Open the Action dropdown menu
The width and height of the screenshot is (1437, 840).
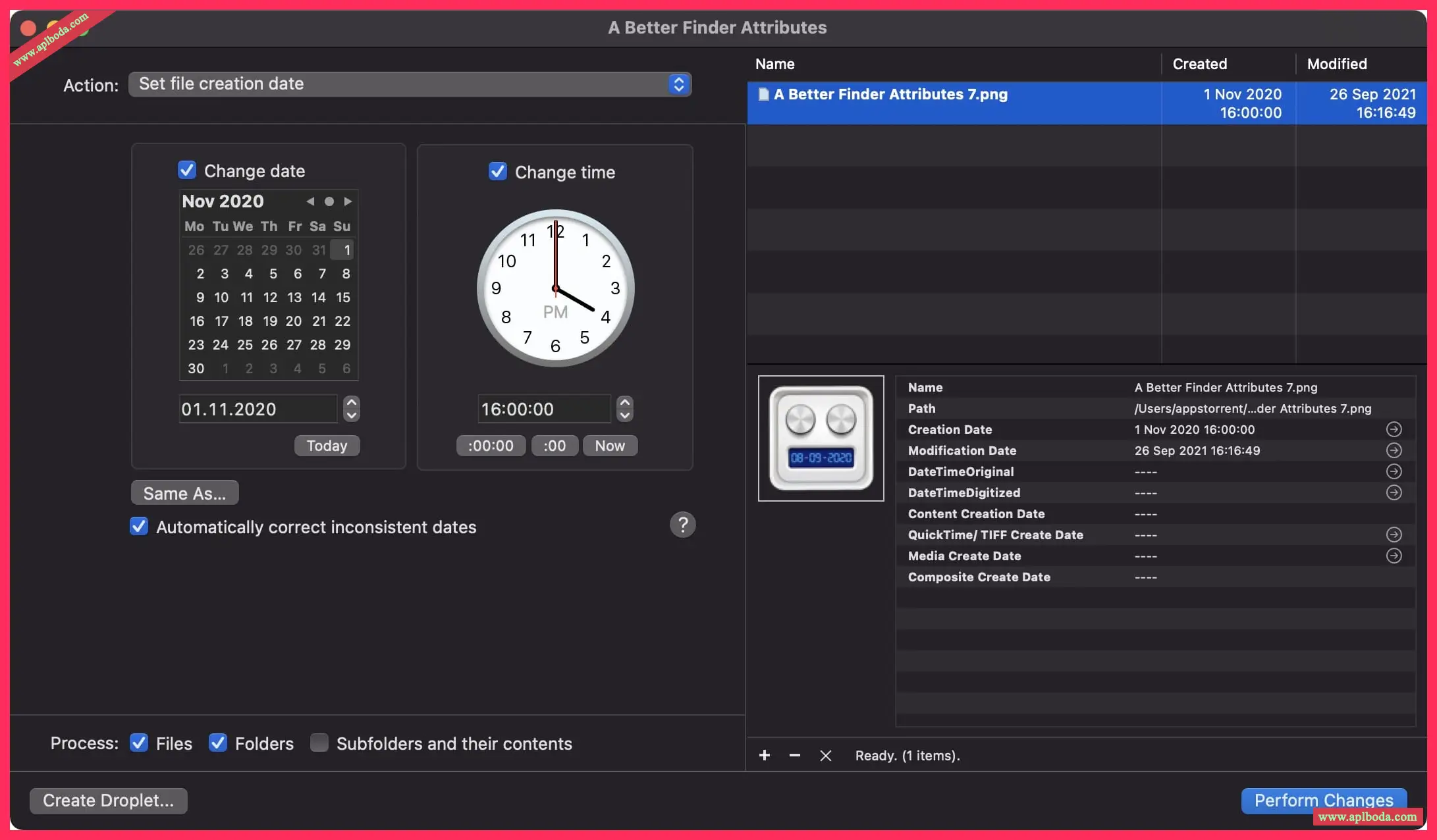[x=410, y=84]
